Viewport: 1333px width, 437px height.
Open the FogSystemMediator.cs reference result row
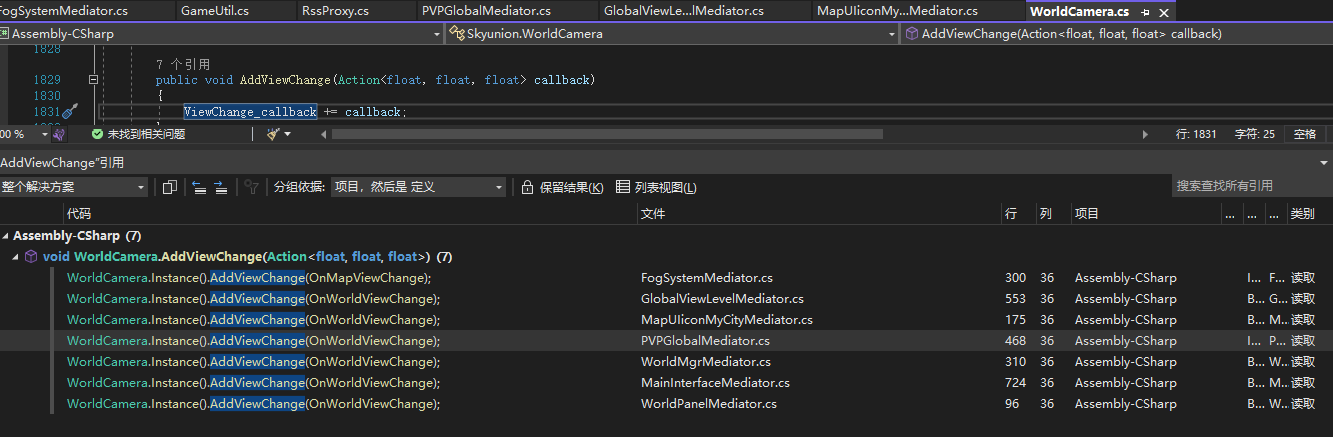pyautogui.click(x=248, y=278)
